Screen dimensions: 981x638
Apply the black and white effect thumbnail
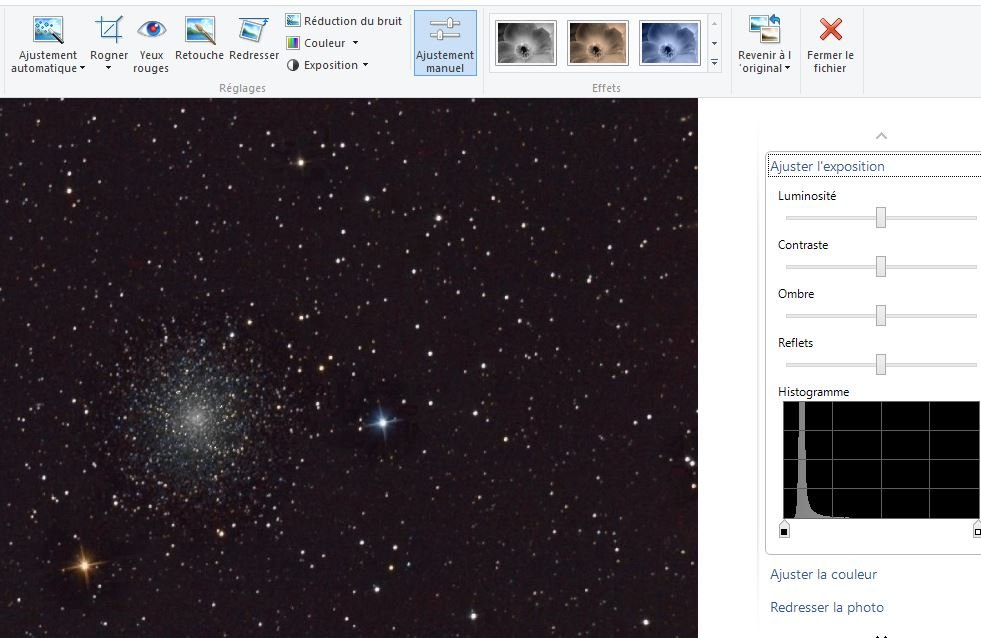click(x=526, y=43)
